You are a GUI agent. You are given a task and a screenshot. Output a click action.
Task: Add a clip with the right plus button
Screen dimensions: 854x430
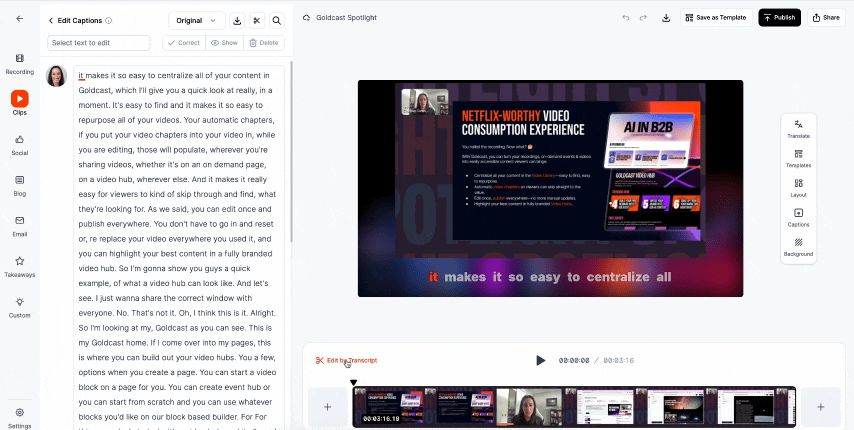(x=821, y=407)
